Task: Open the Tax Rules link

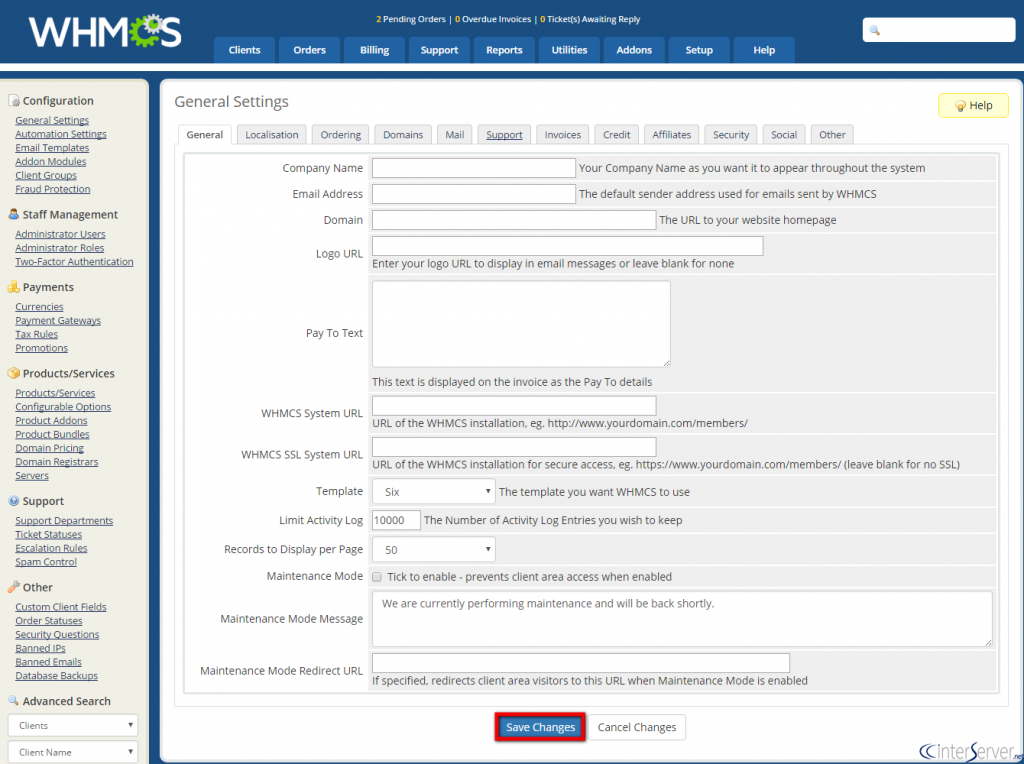Action: [37, 334]
